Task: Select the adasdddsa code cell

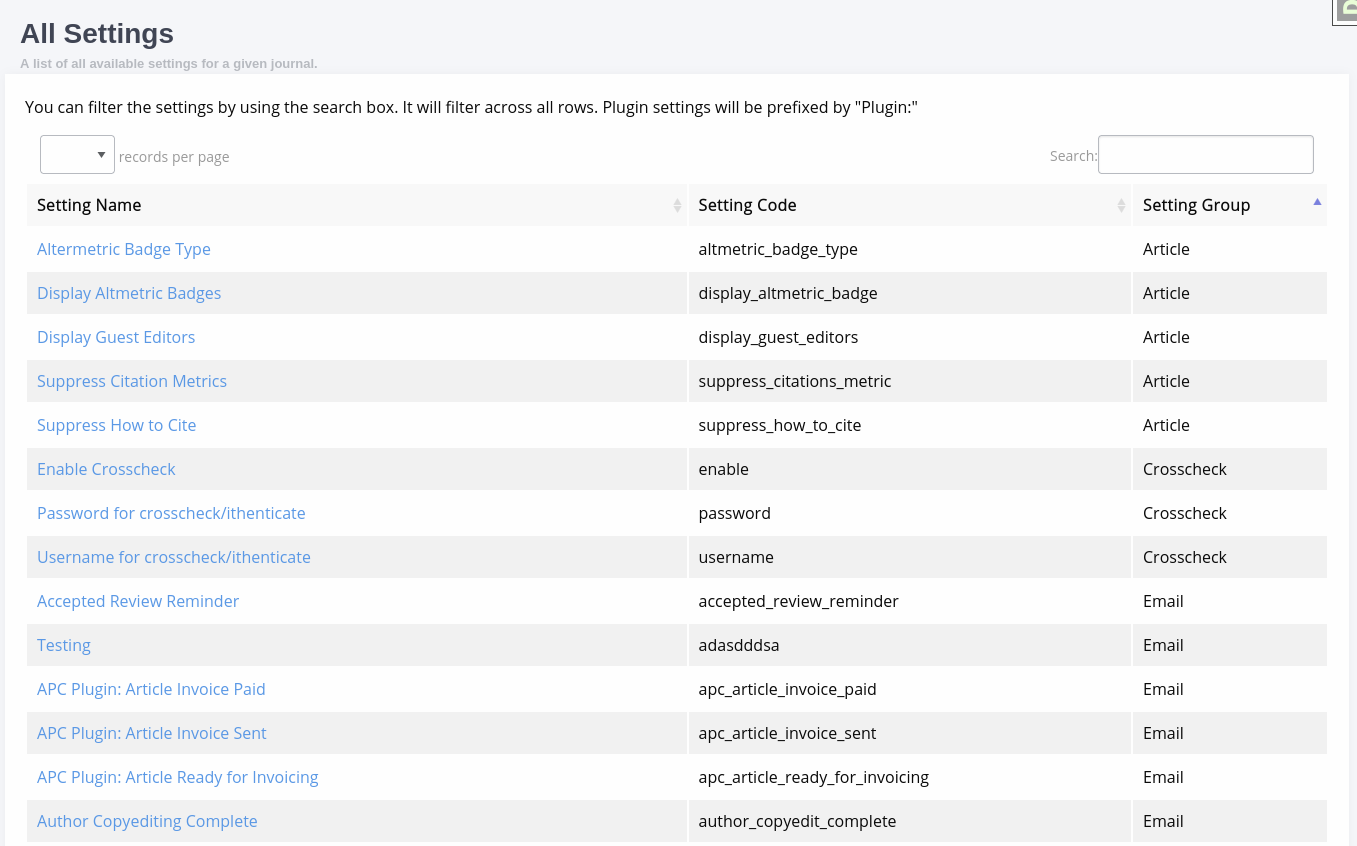Action: tap(910, 645)
